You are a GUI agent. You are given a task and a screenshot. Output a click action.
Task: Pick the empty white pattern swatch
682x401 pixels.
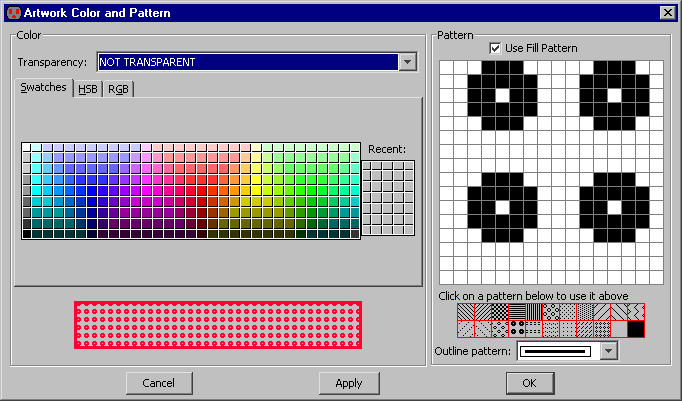[x=619, y=328]
